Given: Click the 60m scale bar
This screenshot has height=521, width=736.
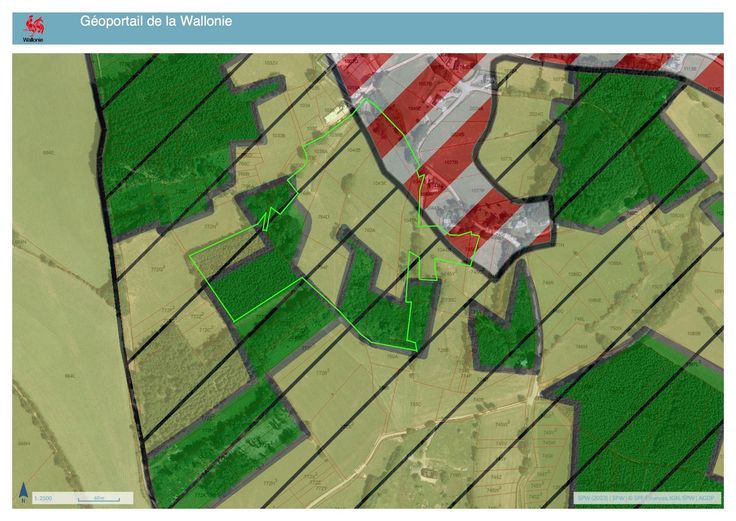Looking at the screenshot, I should pyautogui.click(x=99, y=497).
